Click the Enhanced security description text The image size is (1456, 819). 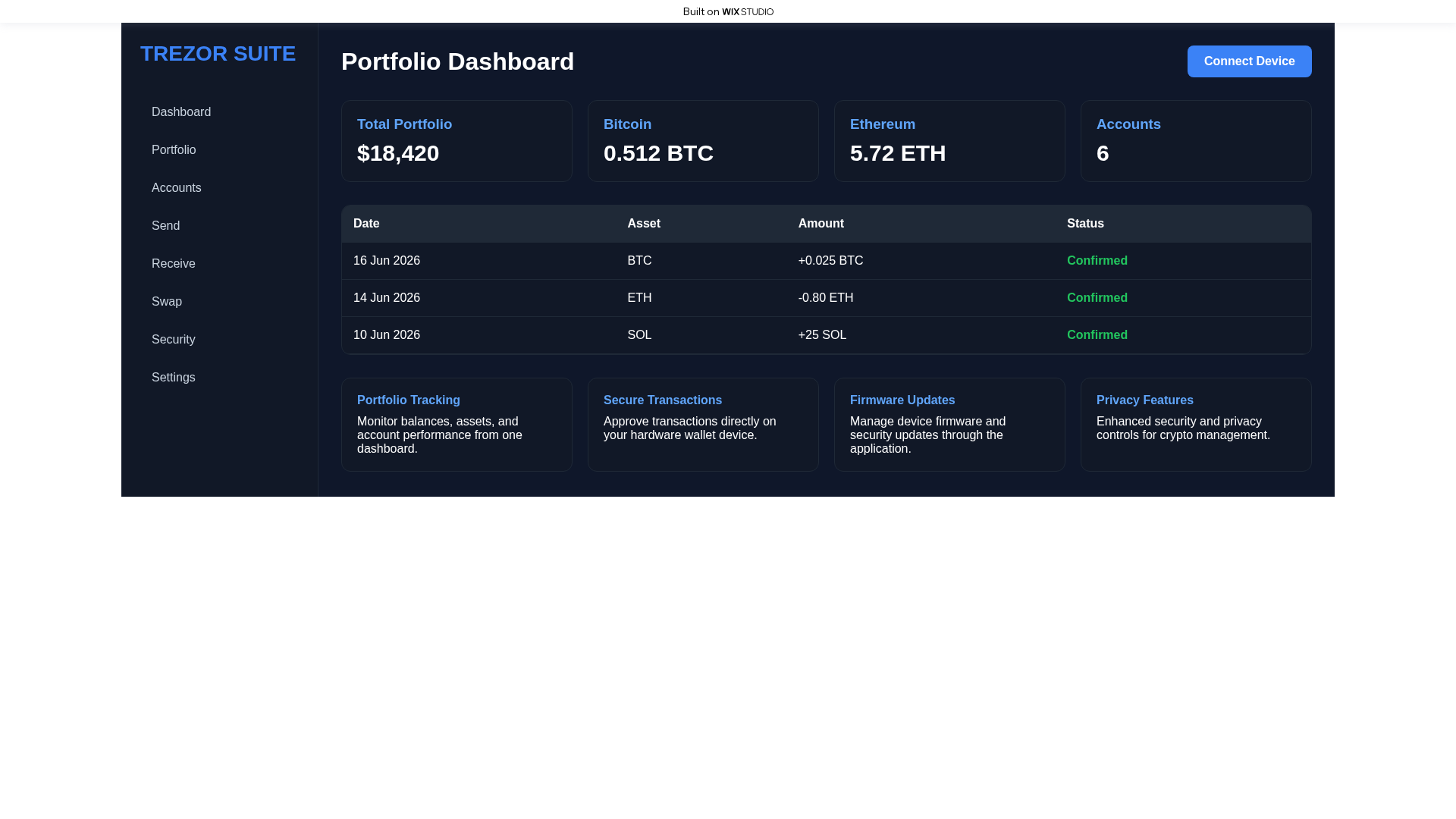click(x=1183, y=428)
